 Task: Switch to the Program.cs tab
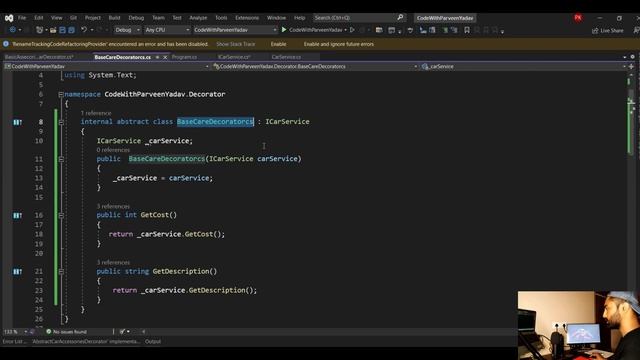tap(184, 57)
